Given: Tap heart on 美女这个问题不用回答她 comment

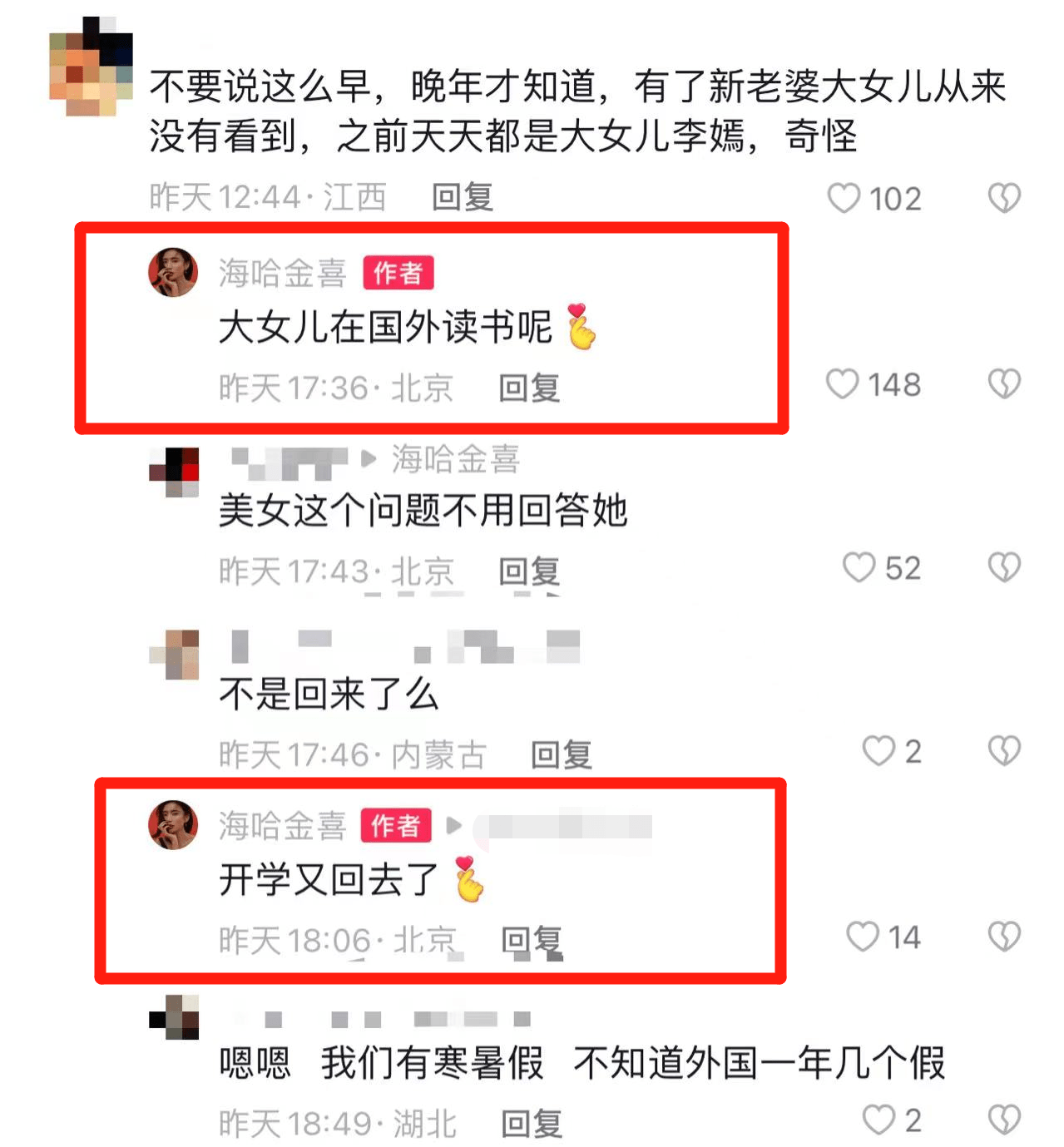Looking at the screenshot, I should click(859, 567).
